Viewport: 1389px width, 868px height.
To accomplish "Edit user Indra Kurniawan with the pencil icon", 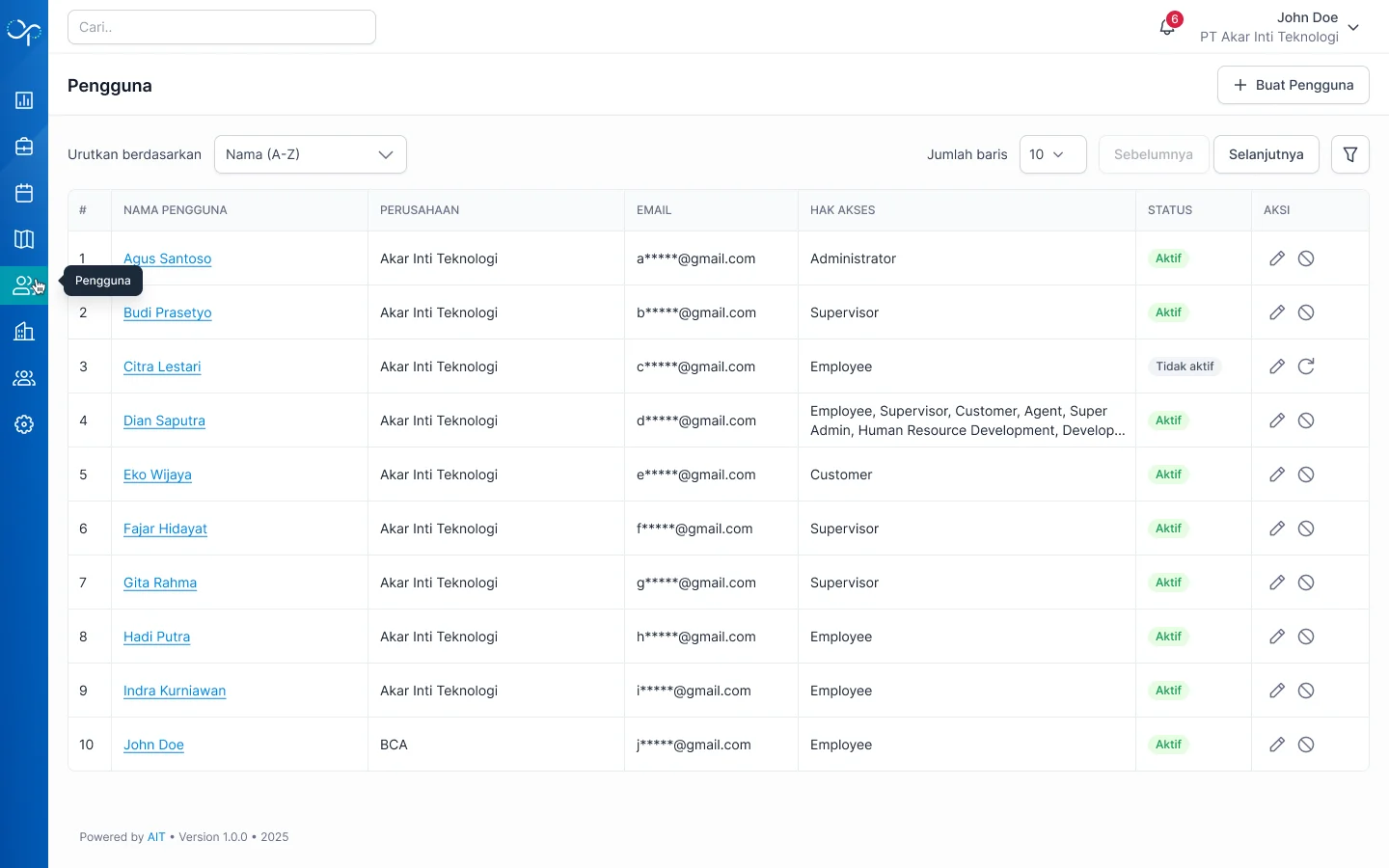I will [1277, 691].
